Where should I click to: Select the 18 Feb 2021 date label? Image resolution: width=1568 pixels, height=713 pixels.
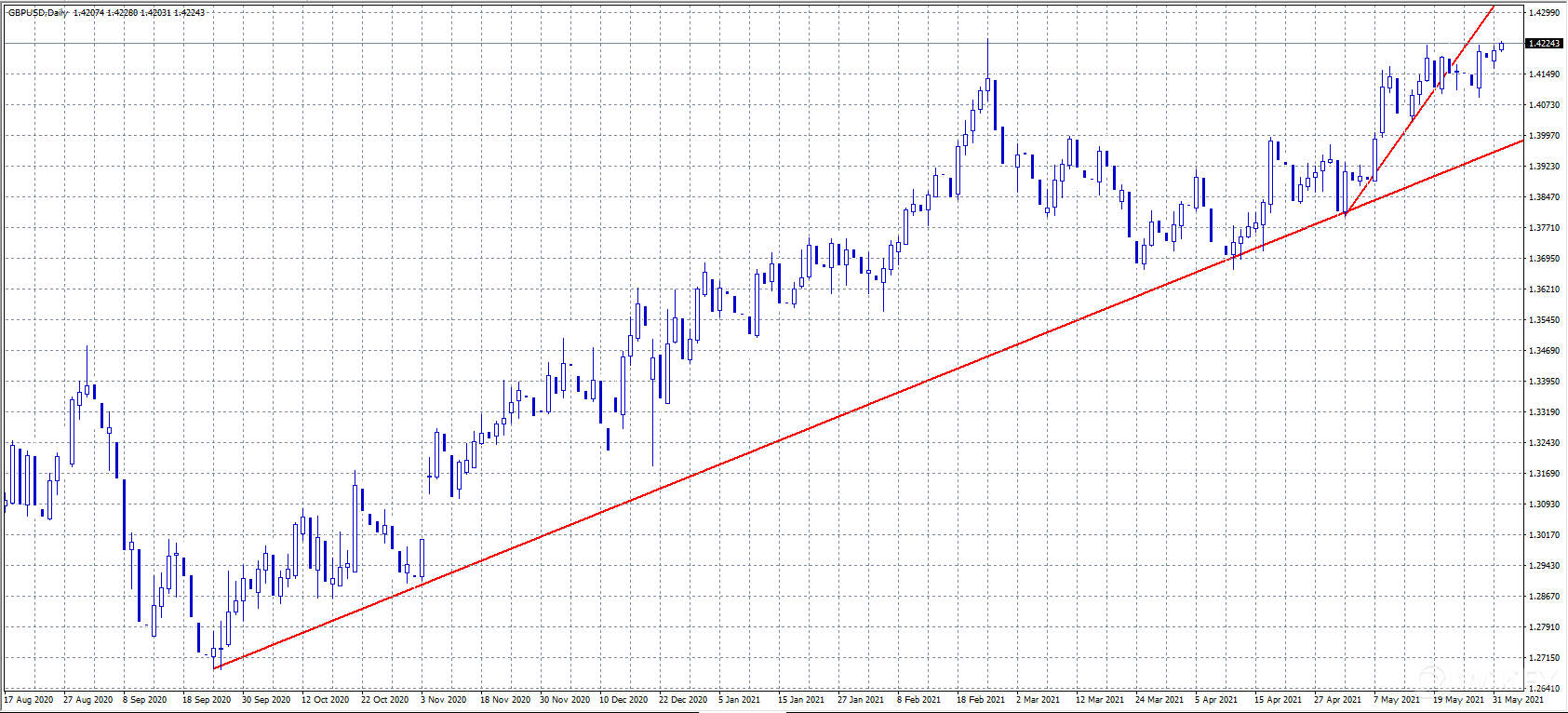pos(981,699)
